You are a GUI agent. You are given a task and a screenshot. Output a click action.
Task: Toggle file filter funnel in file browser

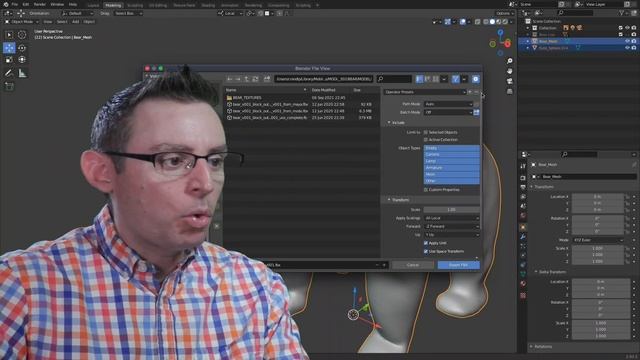coord(456,79)
